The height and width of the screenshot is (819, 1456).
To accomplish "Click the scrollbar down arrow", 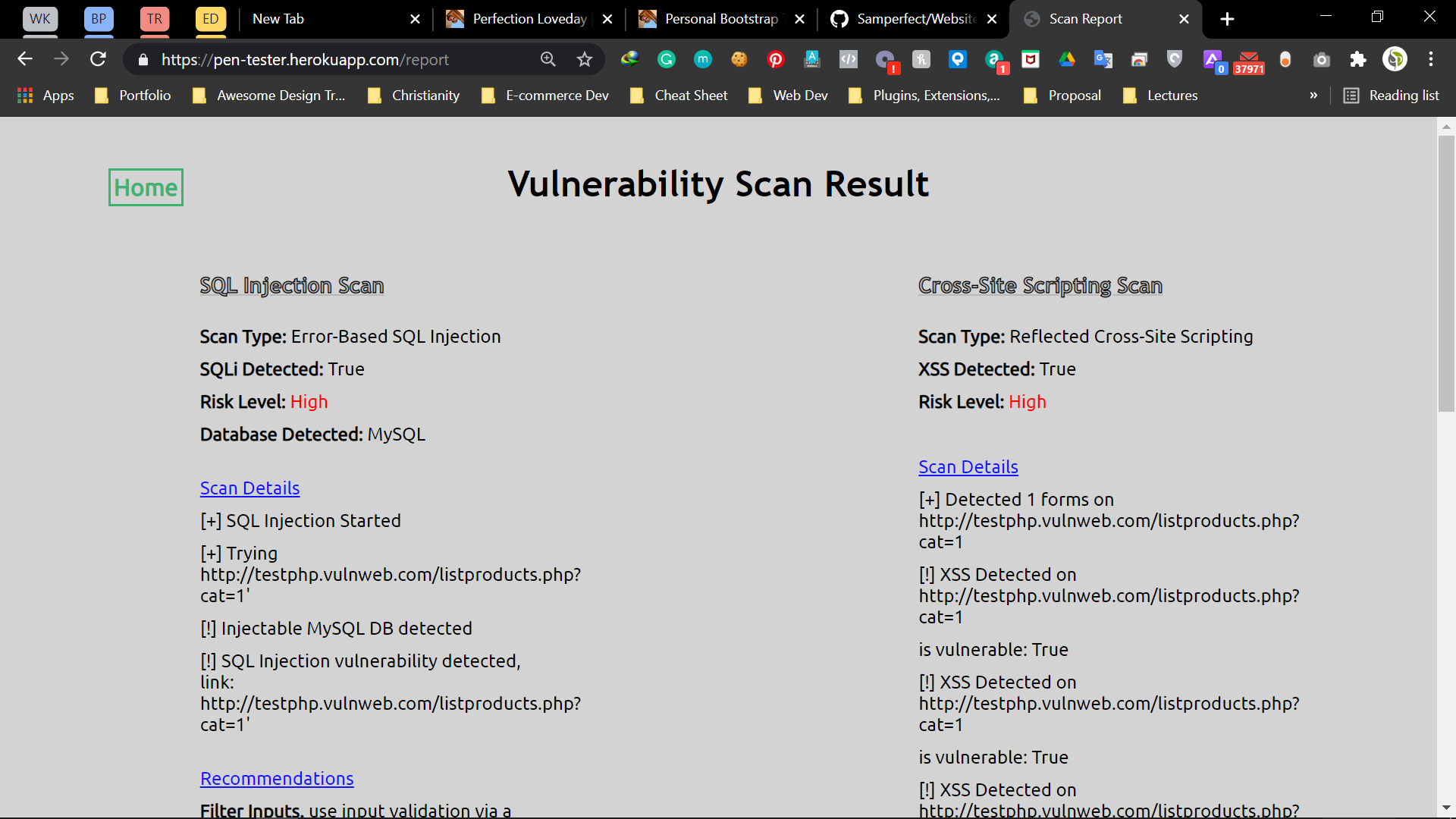I will coord(1446,808).
